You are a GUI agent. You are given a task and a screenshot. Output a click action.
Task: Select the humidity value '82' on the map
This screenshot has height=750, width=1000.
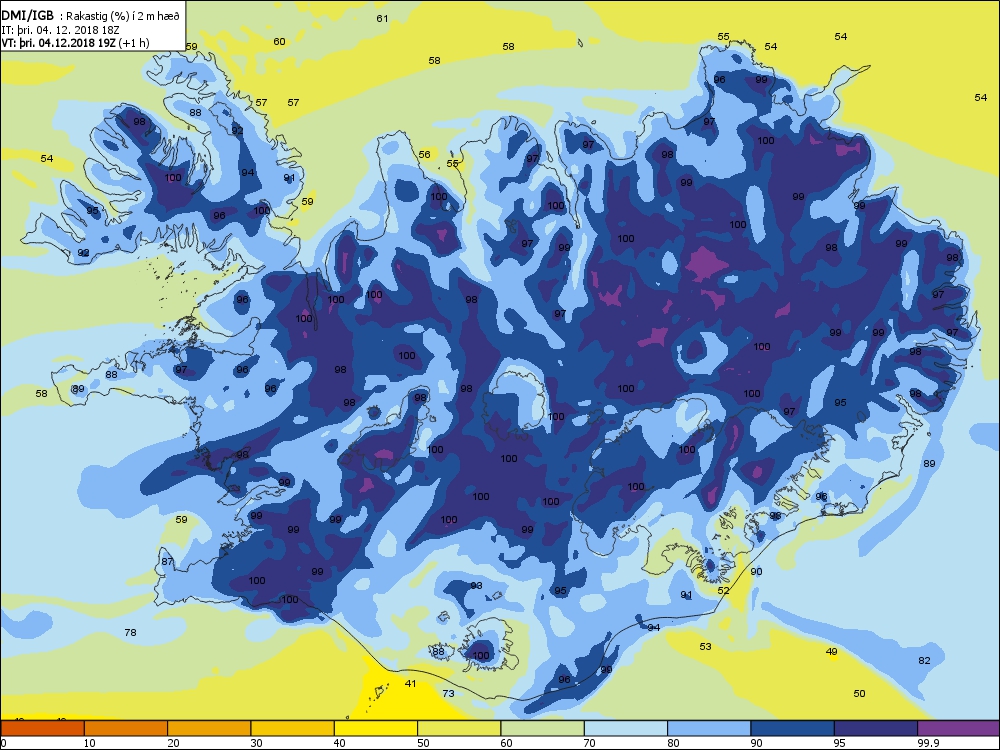point(924,661)
